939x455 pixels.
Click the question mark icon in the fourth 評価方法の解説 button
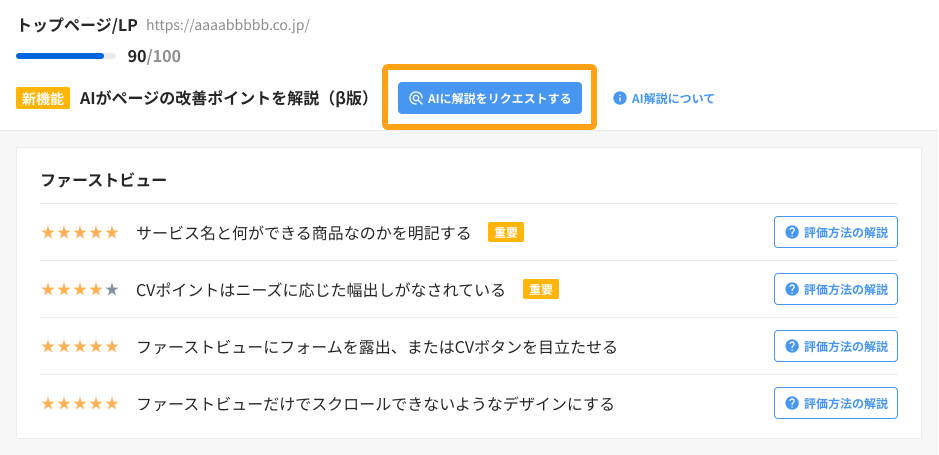pyautogui.click(x=792, y=403)
